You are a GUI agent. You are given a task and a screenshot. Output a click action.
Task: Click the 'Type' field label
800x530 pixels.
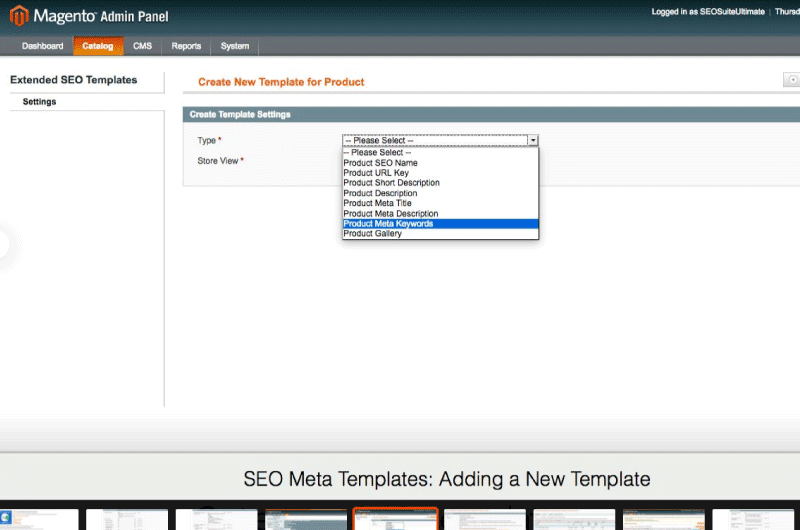tap(207, 140)
